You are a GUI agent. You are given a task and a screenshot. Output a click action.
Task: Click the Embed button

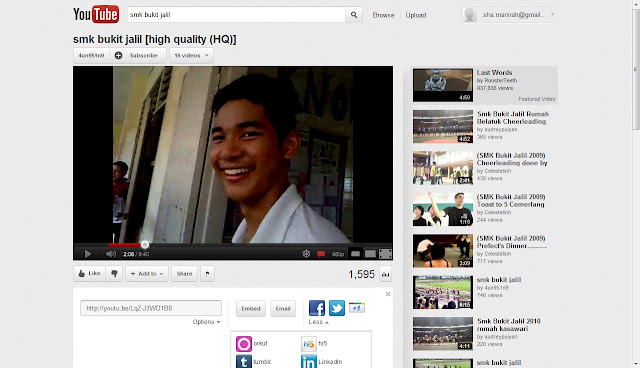tap(251, 308)
